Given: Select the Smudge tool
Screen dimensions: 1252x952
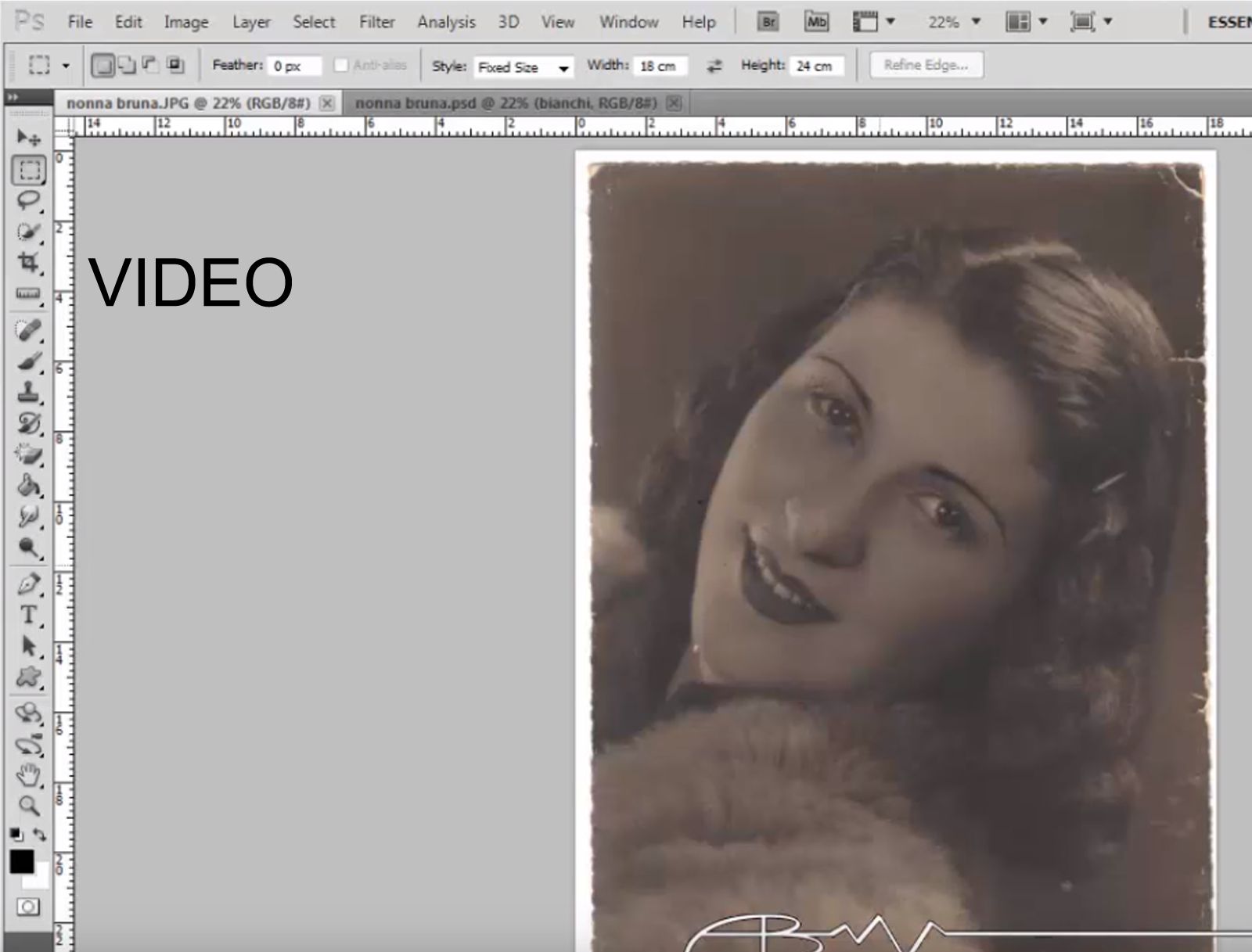Looking at the screenshot, I should click(29, 516).
